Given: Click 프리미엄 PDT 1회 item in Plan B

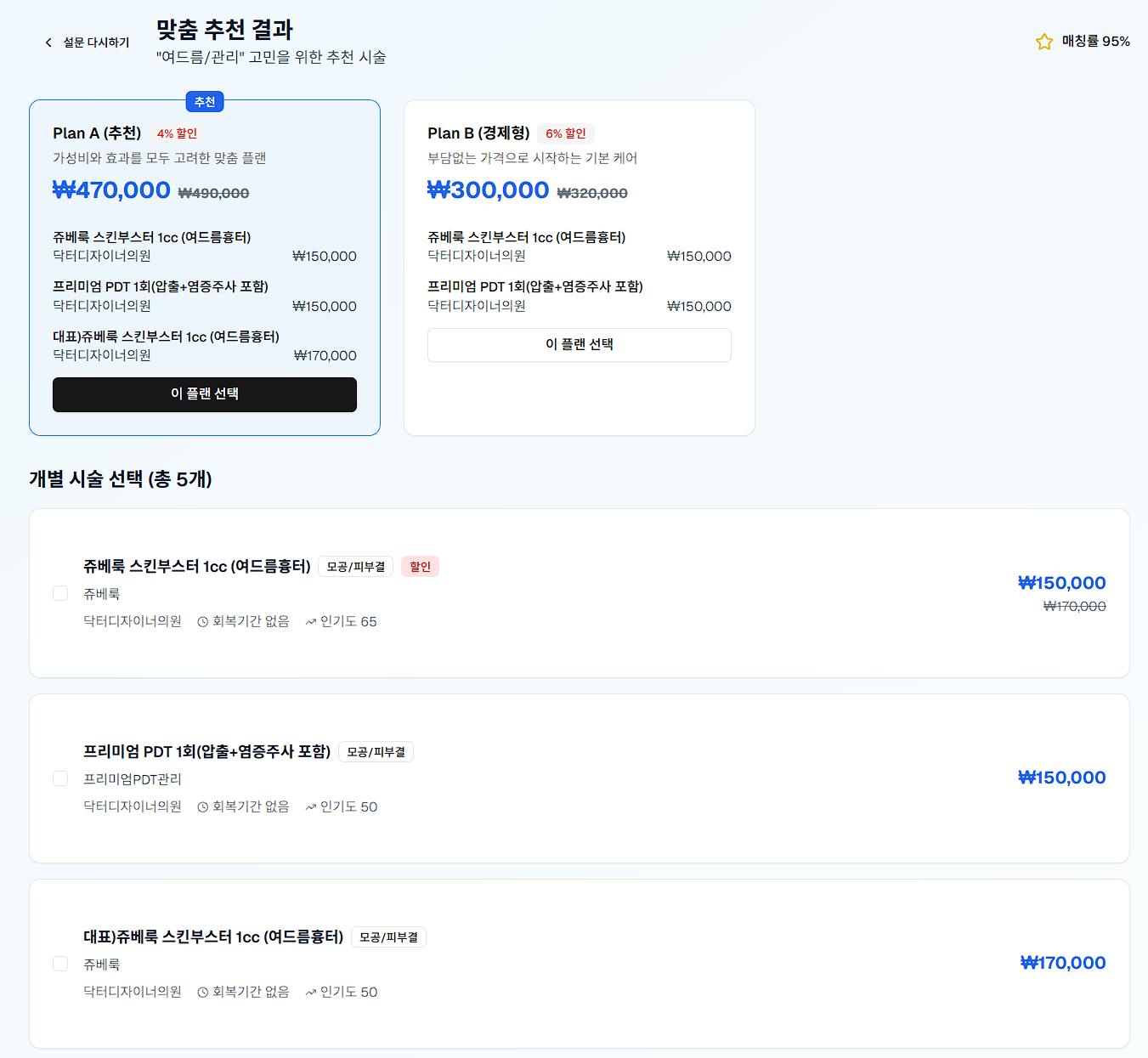Looking at the screenshot, I should point(535,286).
